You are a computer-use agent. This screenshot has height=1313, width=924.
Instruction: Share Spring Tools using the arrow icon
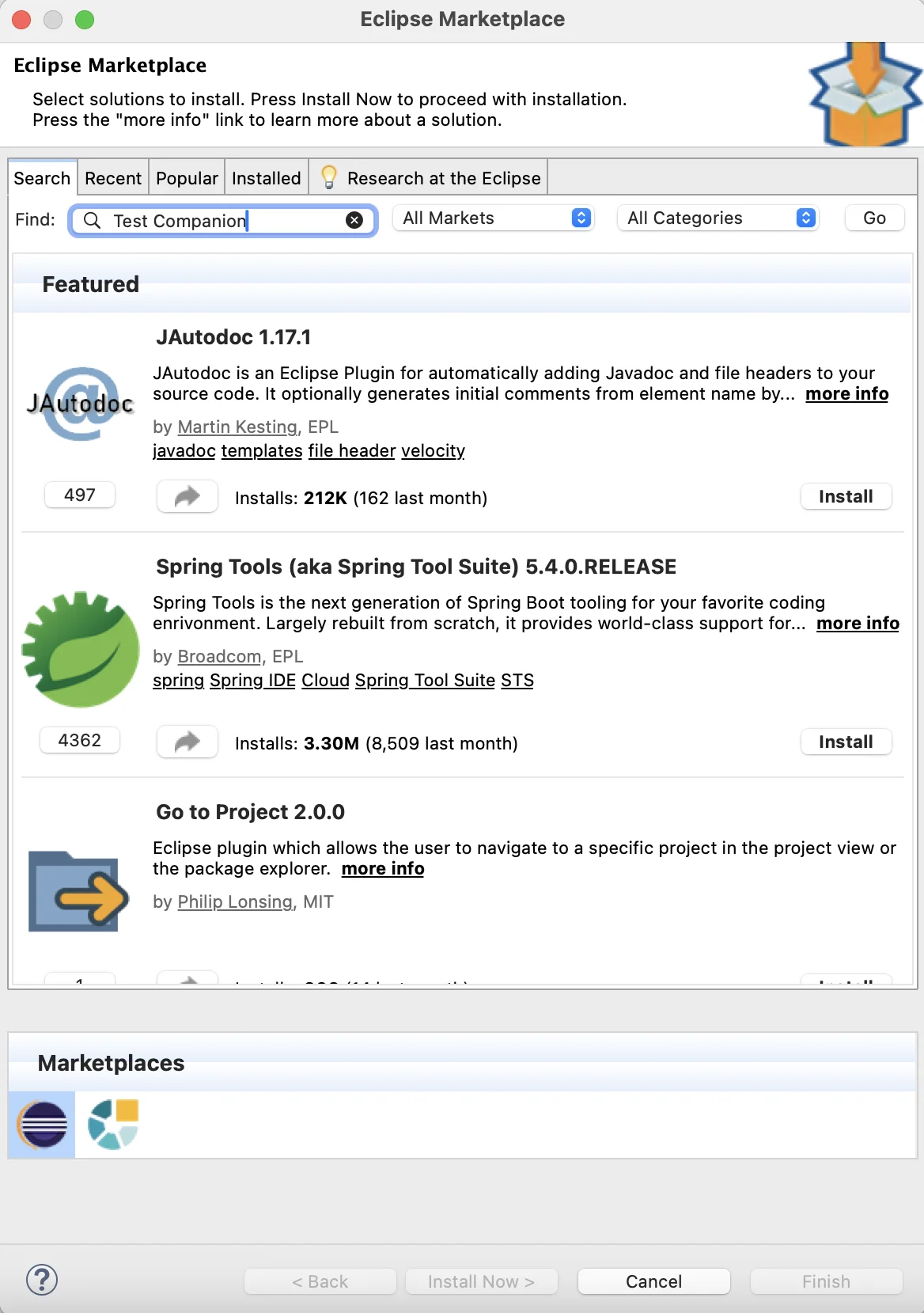(x=187, y=742)
